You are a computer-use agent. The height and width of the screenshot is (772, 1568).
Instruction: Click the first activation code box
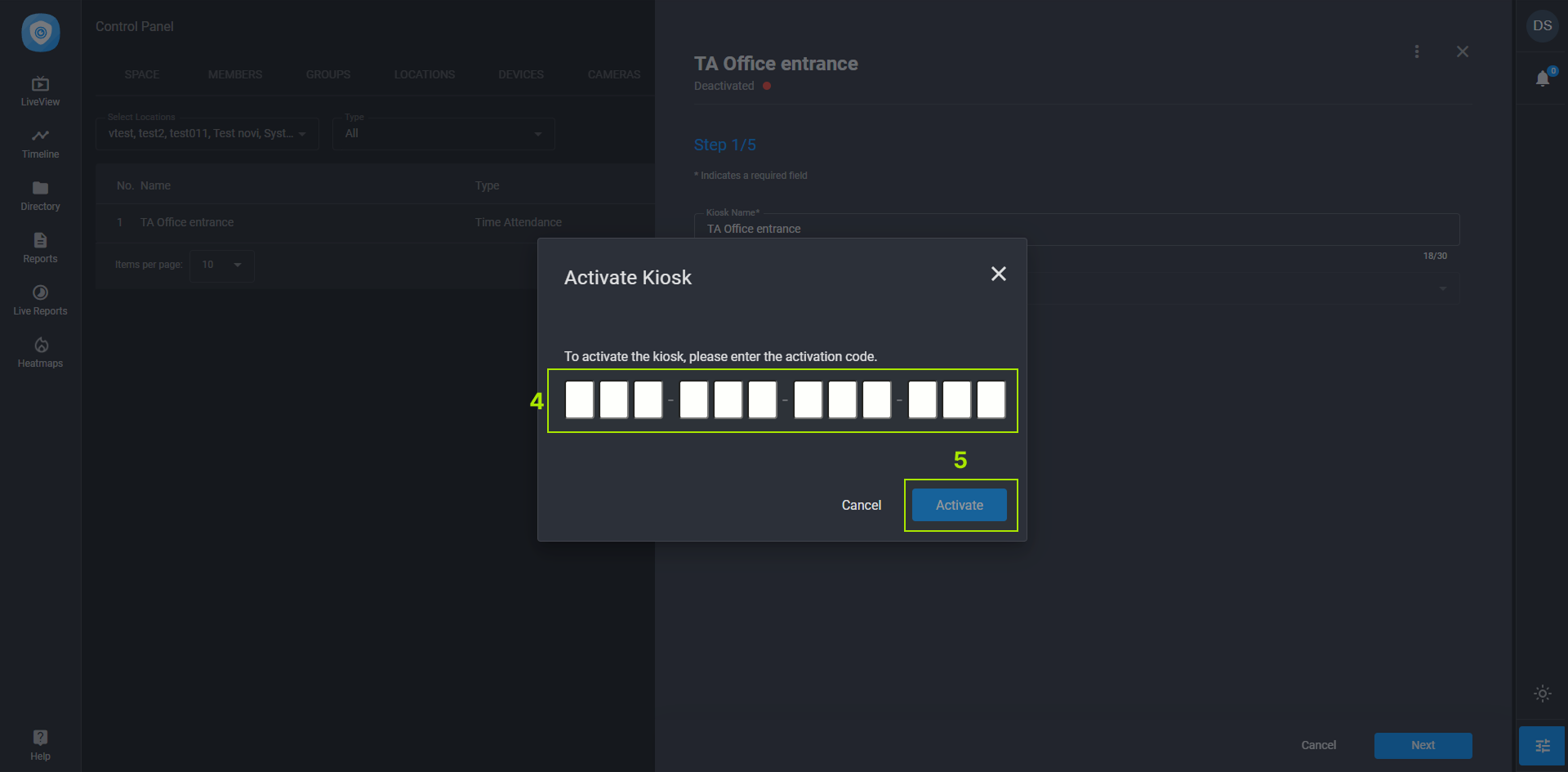click(x=580, y=400)
